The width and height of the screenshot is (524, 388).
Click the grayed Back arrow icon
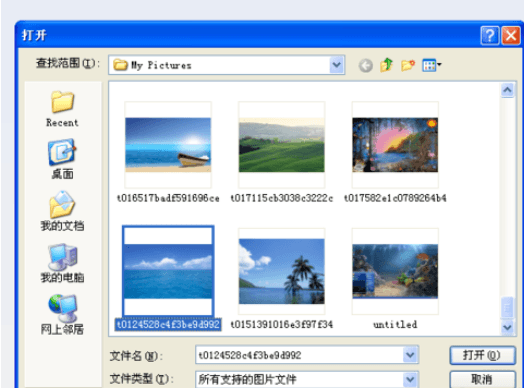click(x=366, y=65)
